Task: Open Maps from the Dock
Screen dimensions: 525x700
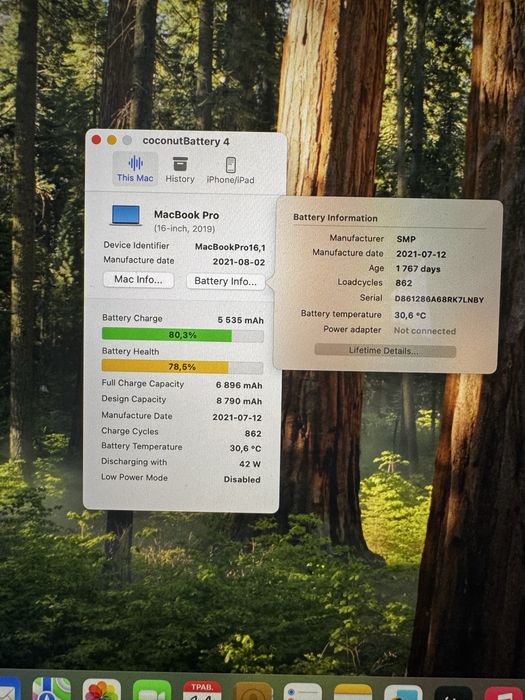Action: (51, 689)
